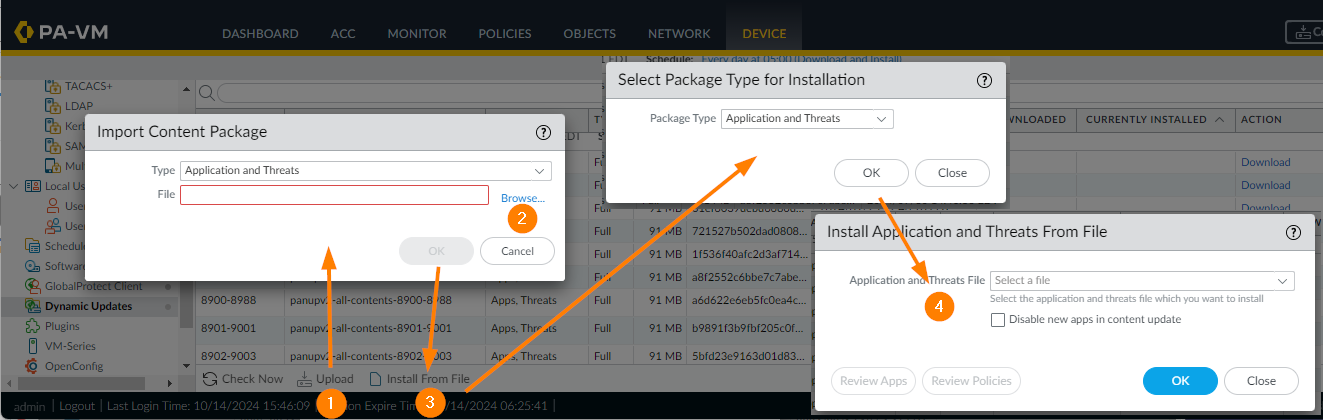Open the Application and Threats File dropdown
This screenshot has width=1323, height=420.
(x=1283, y=281)
